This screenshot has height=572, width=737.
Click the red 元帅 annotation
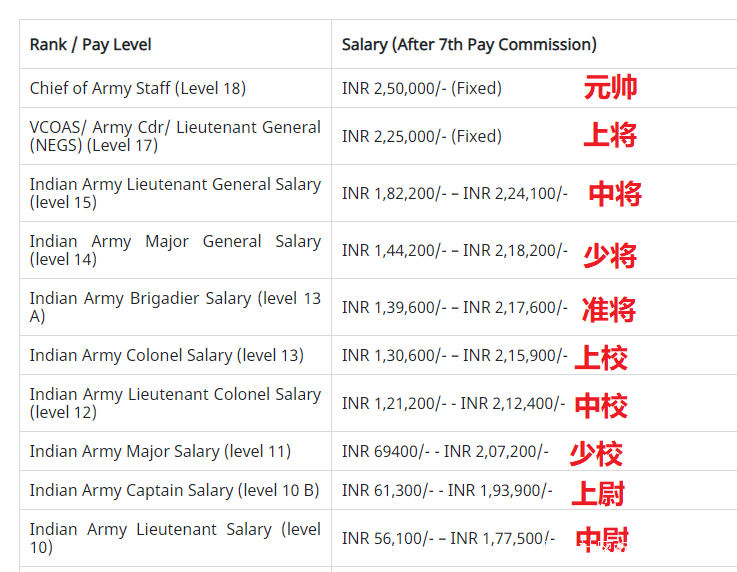tap(610, 88)
